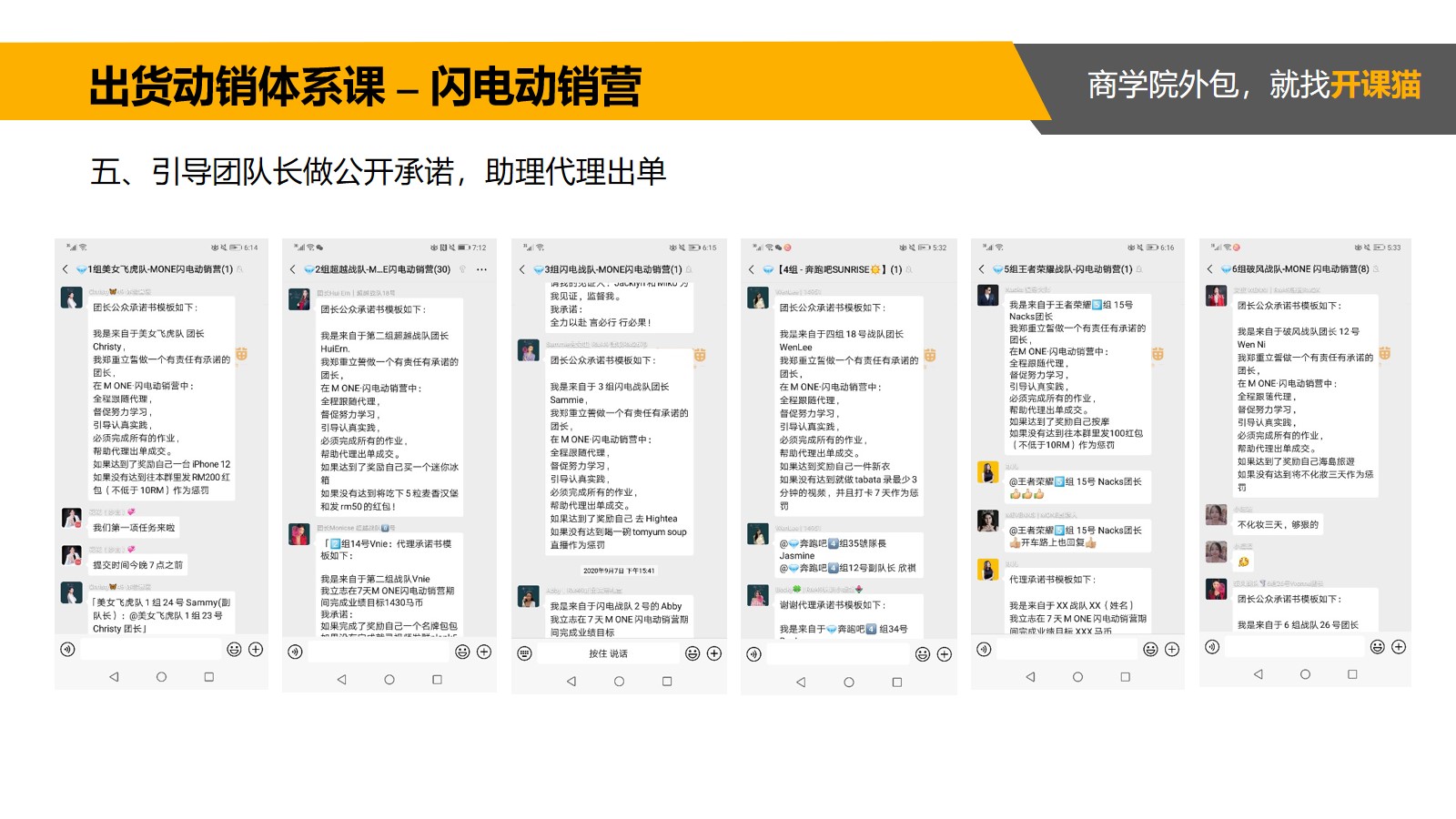
Task: Tap plus attachment icon in 2组超越战队 chat
Action: click(x=484, y=652)
